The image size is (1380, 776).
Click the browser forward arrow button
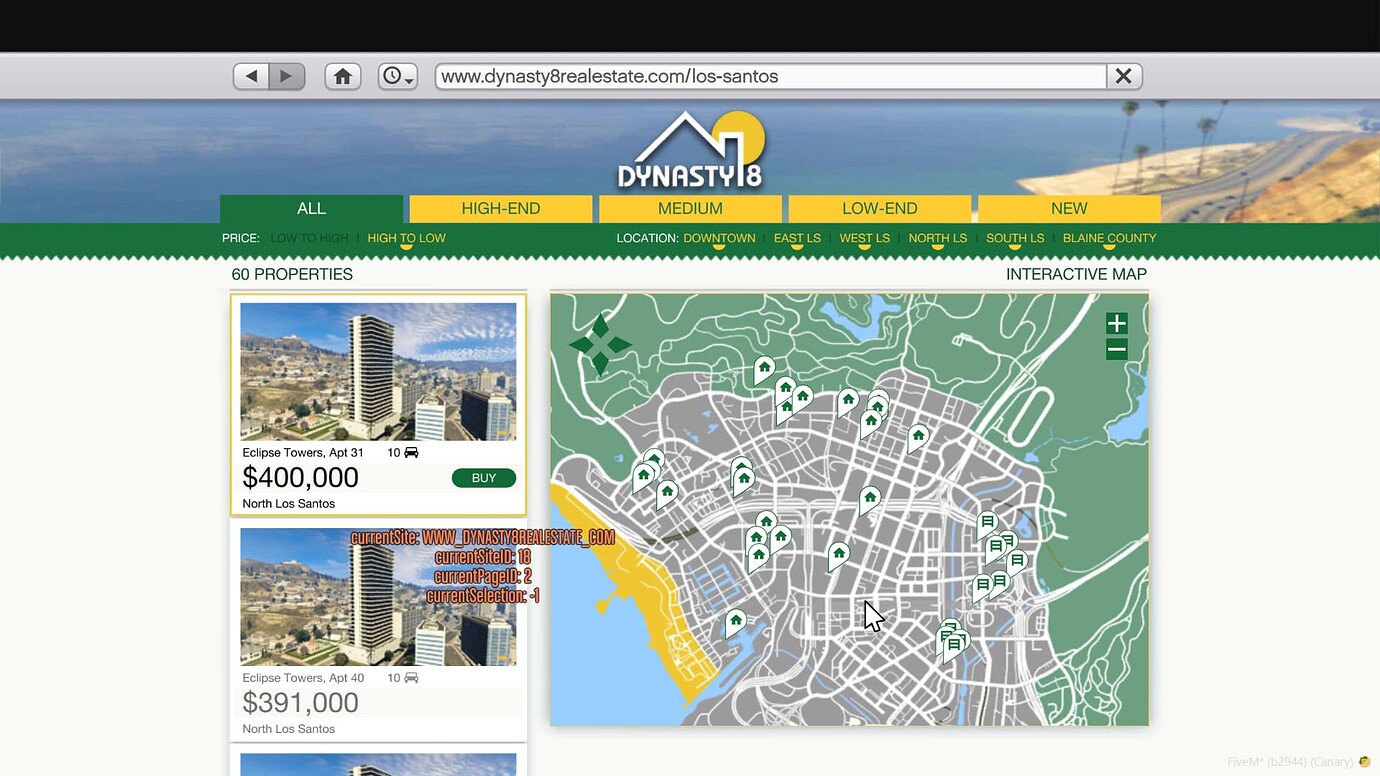pyautogui.click(x=287, y=76)
